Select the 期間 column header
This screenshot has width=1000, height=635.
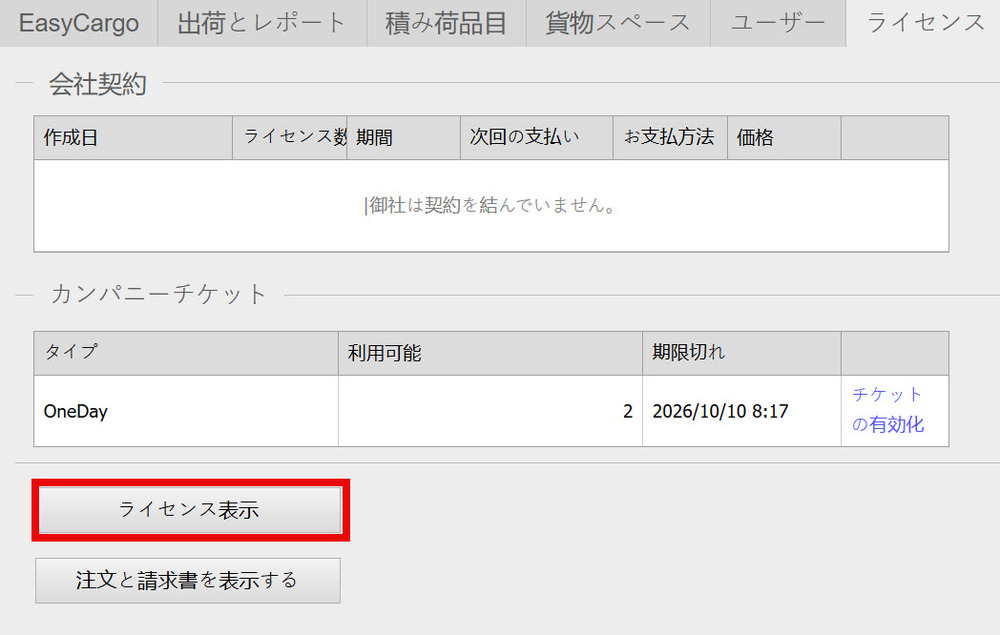(x=403, y=138)
